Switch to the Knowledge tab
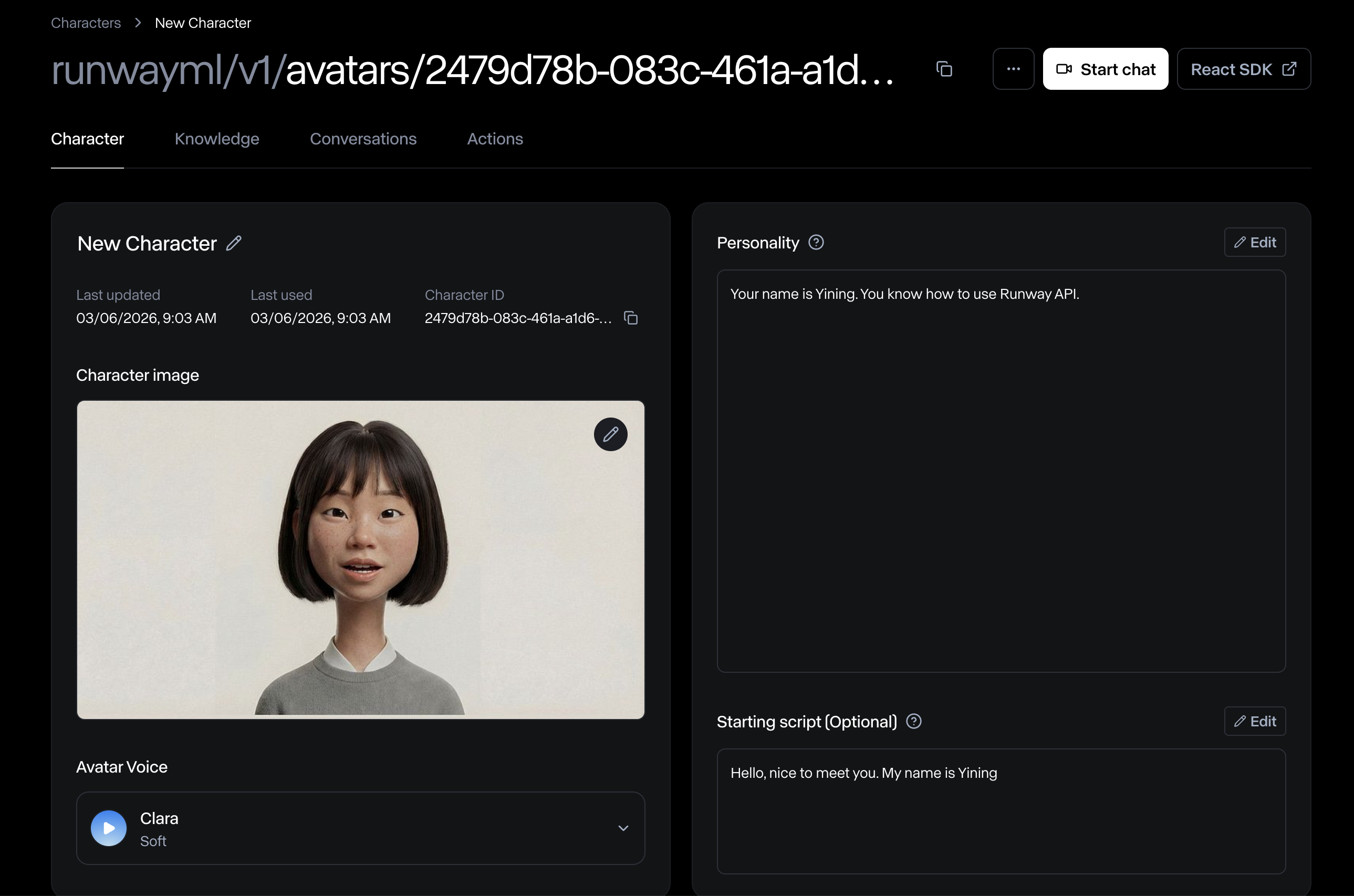Screen dimensions: 1354x896 (216, 139)
